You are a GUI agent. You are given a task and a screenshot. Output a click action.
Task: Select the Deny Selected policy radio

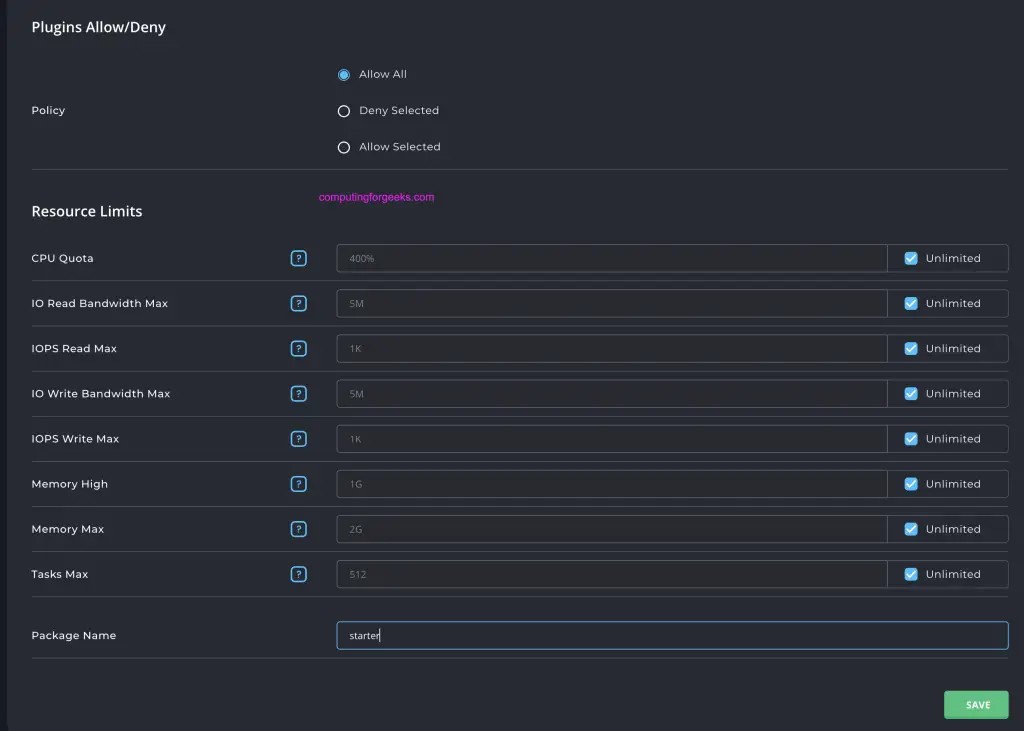(344, 111)
